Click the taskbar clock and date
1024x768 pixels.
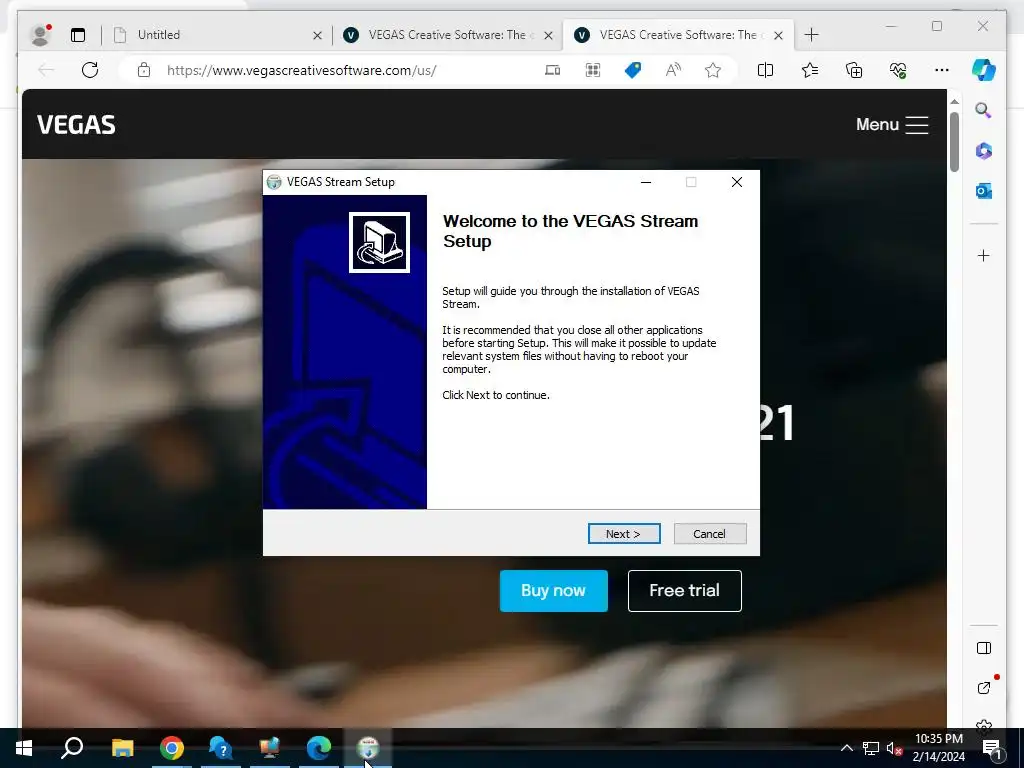tap(938, 748)
